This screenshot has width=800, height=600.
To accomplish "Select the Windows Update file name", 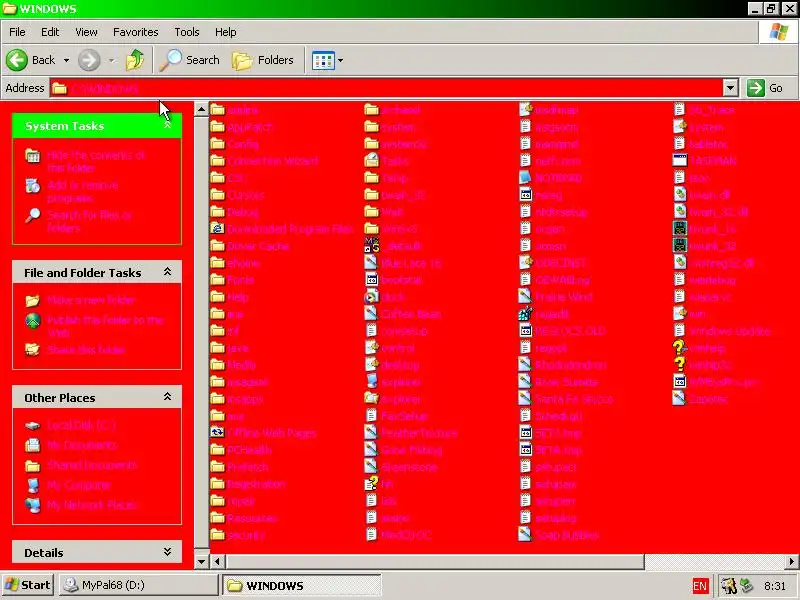I will coord(730,332).
